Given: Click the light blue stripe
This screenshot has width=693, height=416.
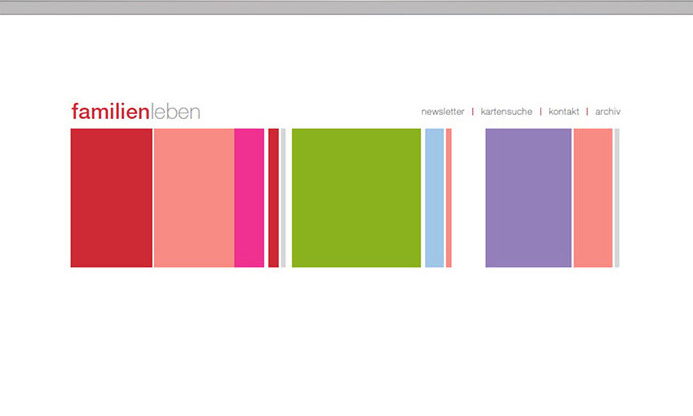Looking at the screenshot, I should [x=434, y=198].
